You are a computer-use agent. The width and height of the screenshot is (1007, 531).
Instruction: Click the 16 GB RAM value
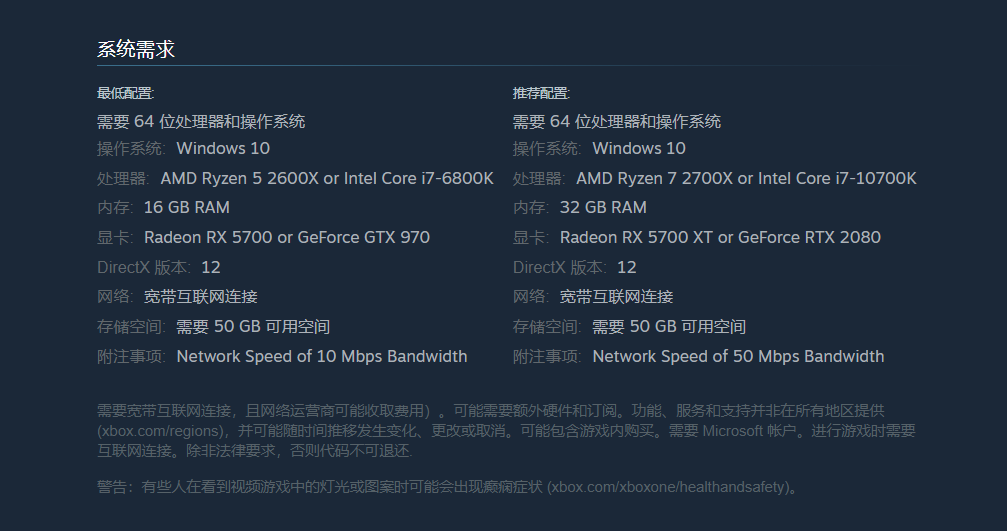coord(187,207)
